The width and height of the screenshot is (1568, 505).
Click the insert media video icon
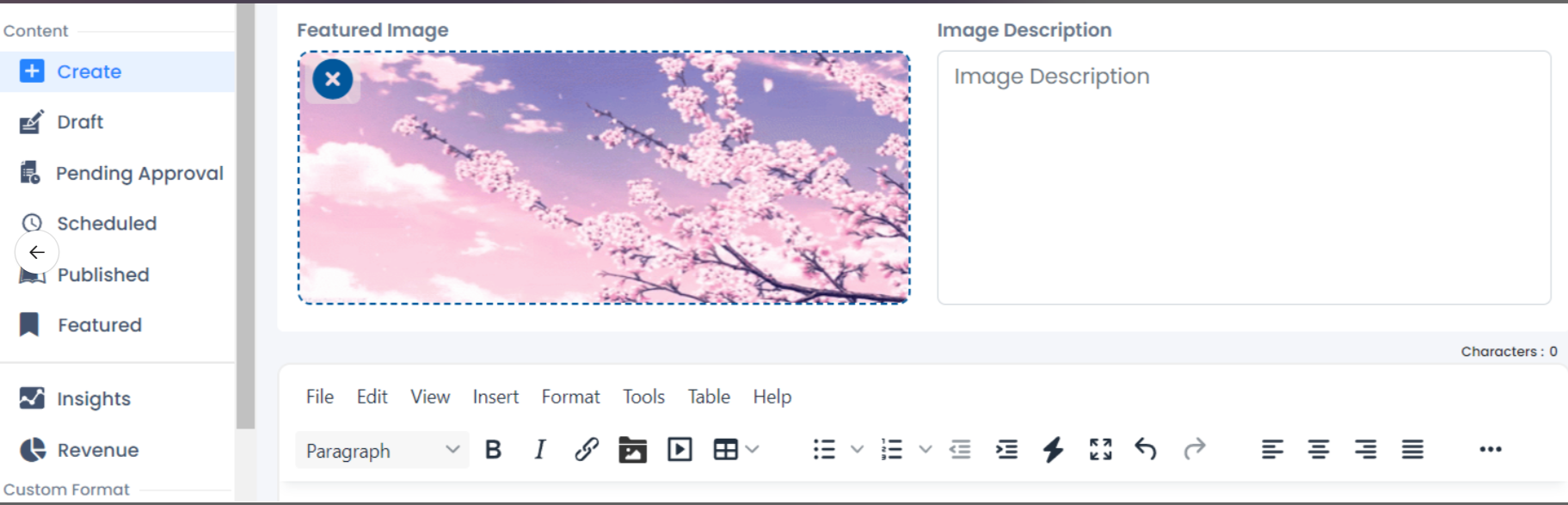[x=679, y=450]
